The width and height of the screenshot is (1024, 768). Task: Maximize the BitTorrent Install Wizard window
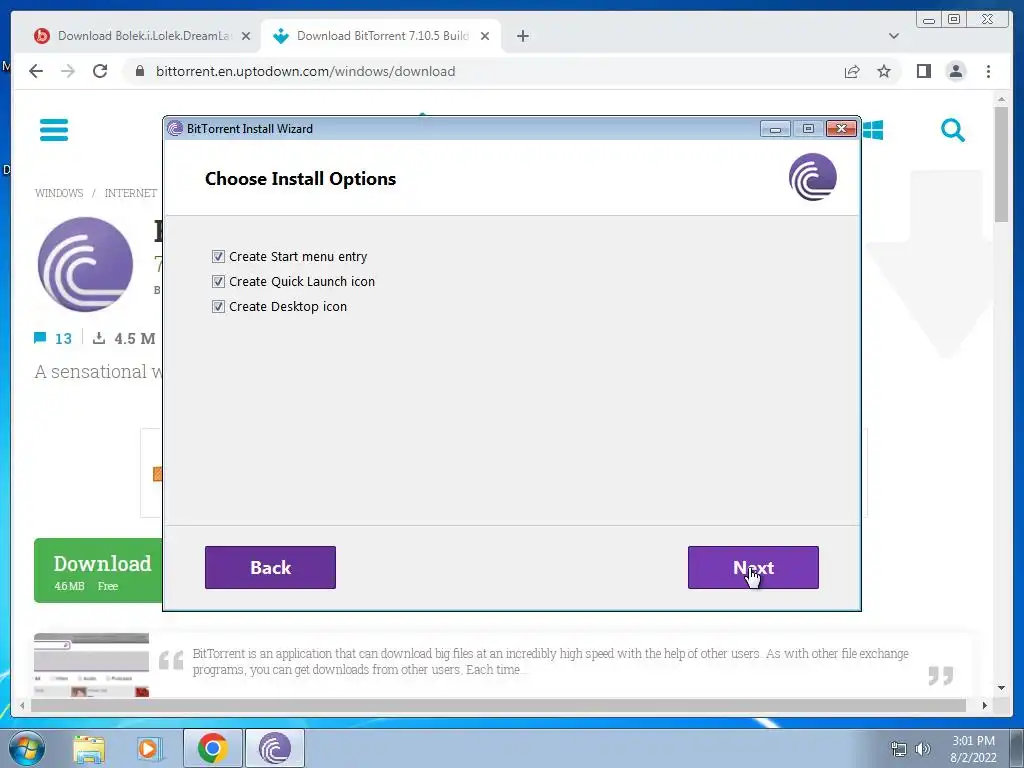(808, 129)
